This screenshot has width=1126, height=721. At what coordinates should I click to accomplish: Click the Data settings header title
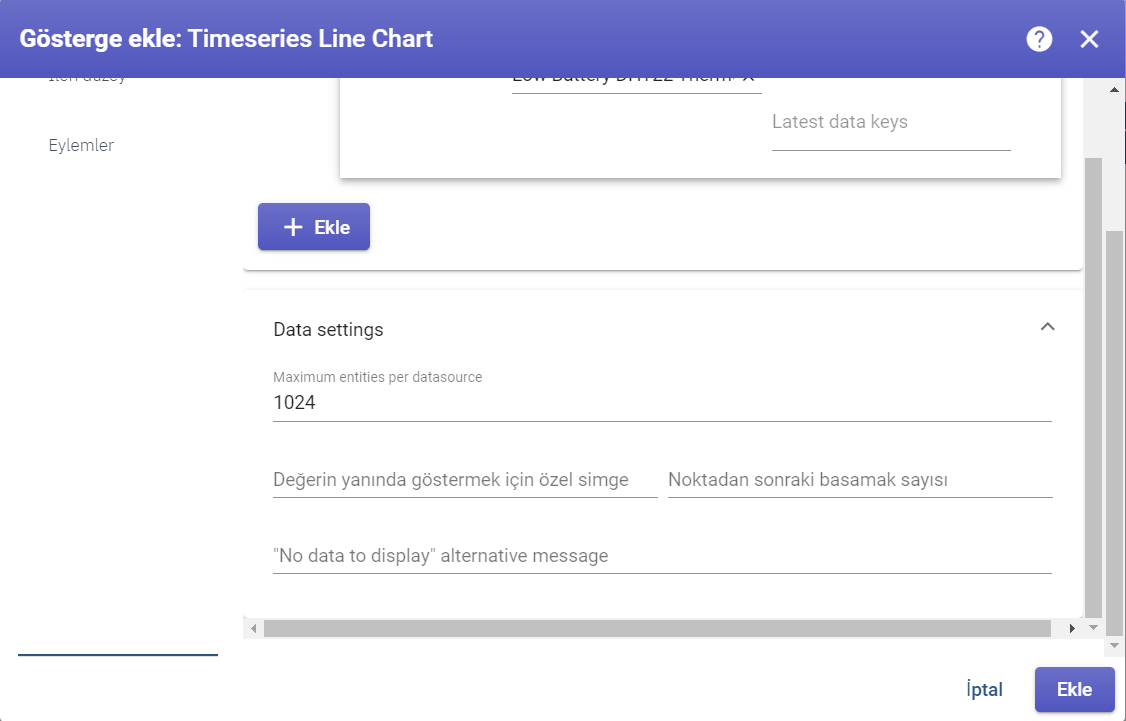pos(328,330)
